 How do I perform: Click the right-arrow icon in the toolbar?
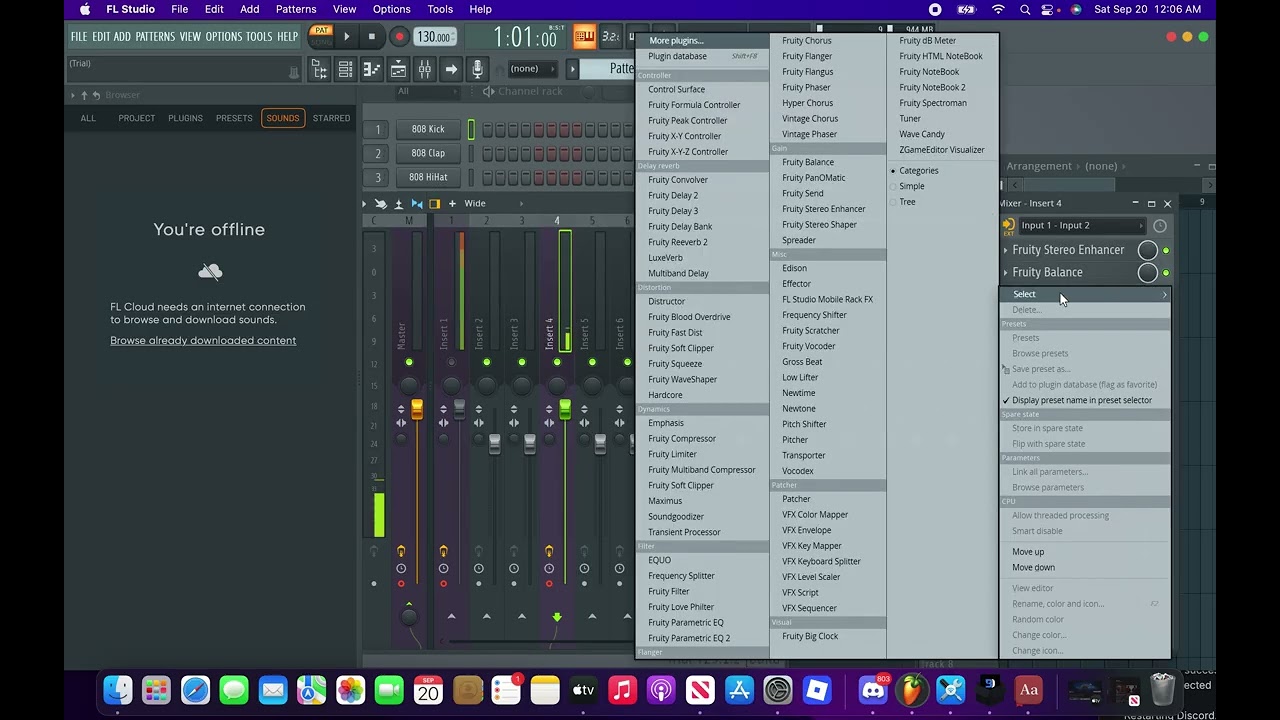(451, 69)
